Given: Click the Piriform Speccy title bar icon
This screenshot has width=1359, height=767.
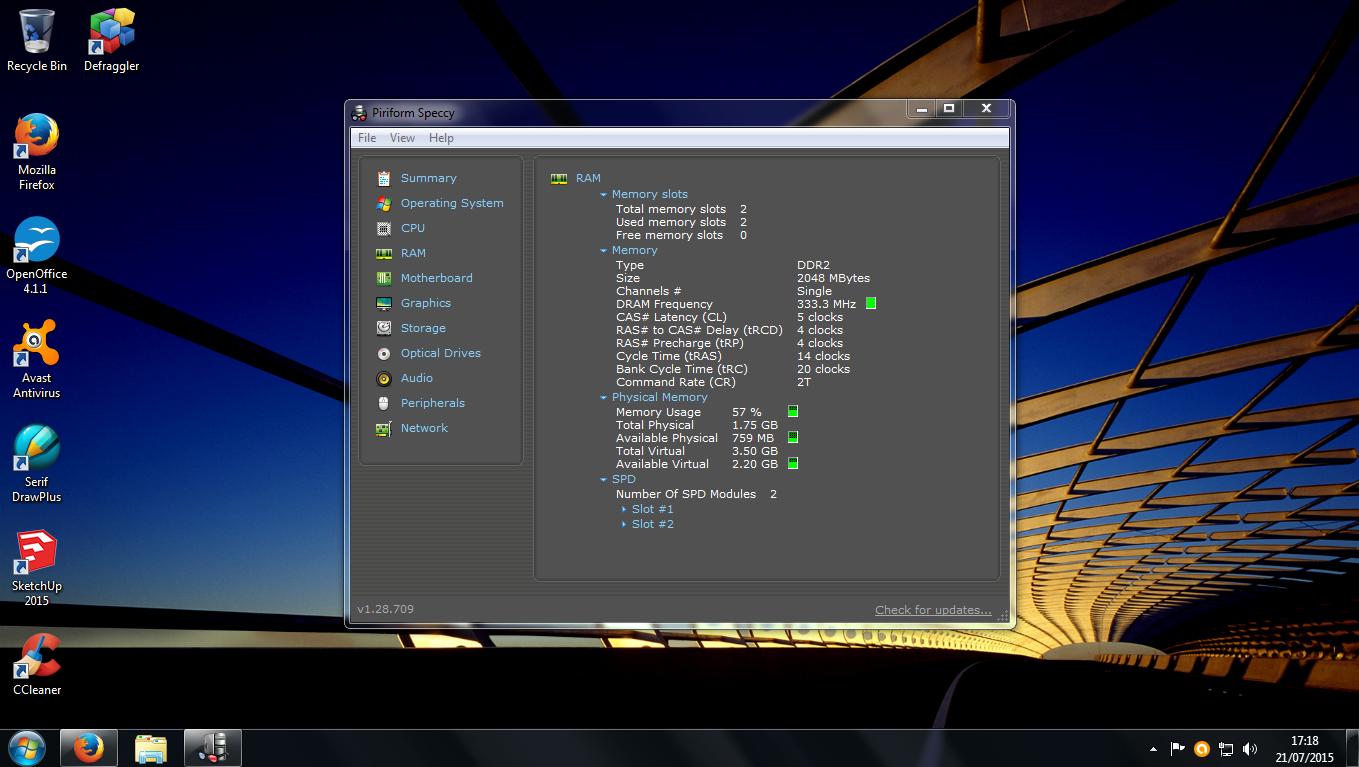Looking at the screenshot, I should [x=360, y=113].
